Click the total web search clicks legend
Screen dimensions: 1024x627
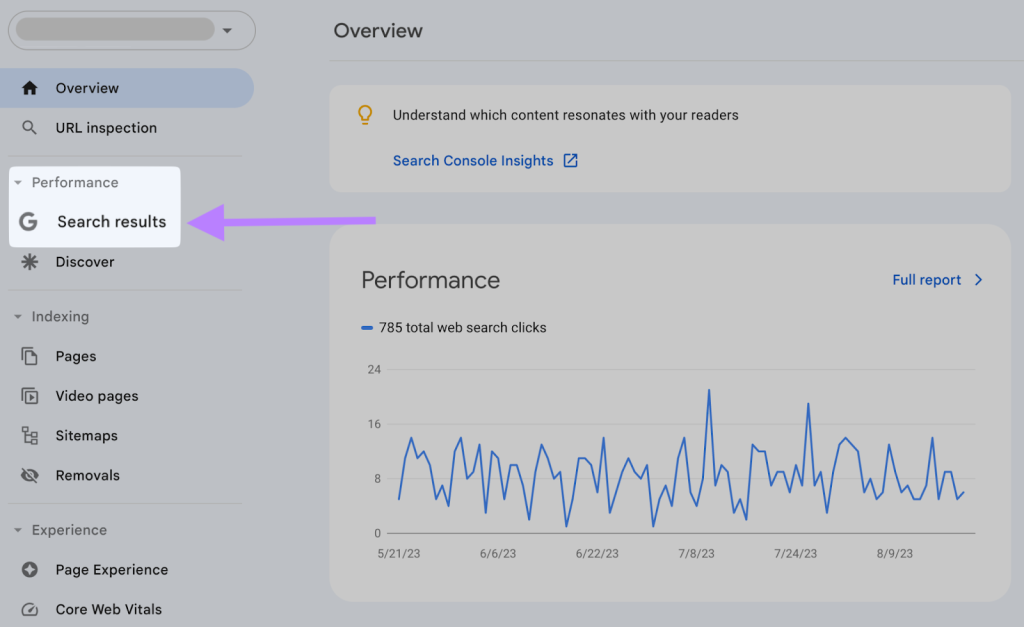click(454, 327)
